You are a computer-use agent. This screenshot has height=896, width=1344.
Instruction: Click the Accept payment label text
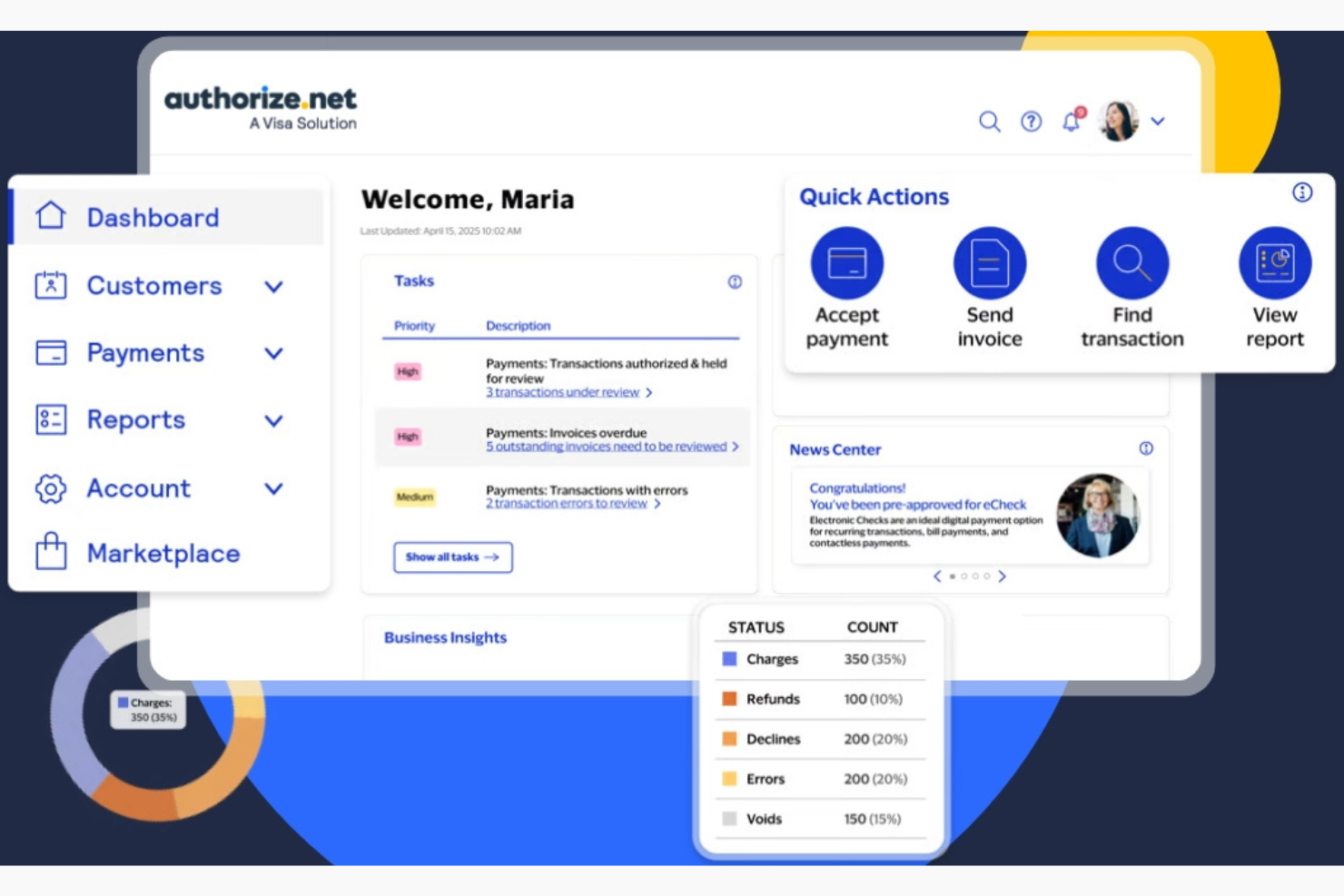(x=847, y=327)
